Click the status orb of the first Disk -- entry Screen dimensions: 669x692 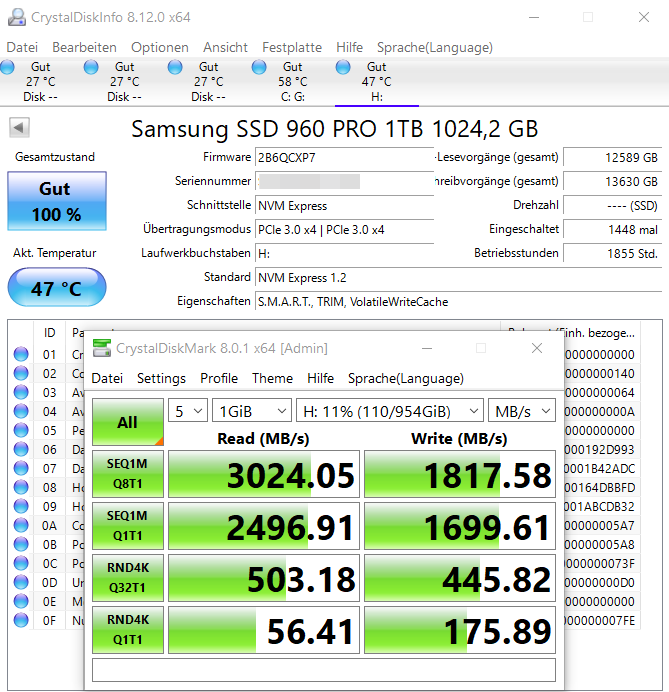[x=8, y=67]
